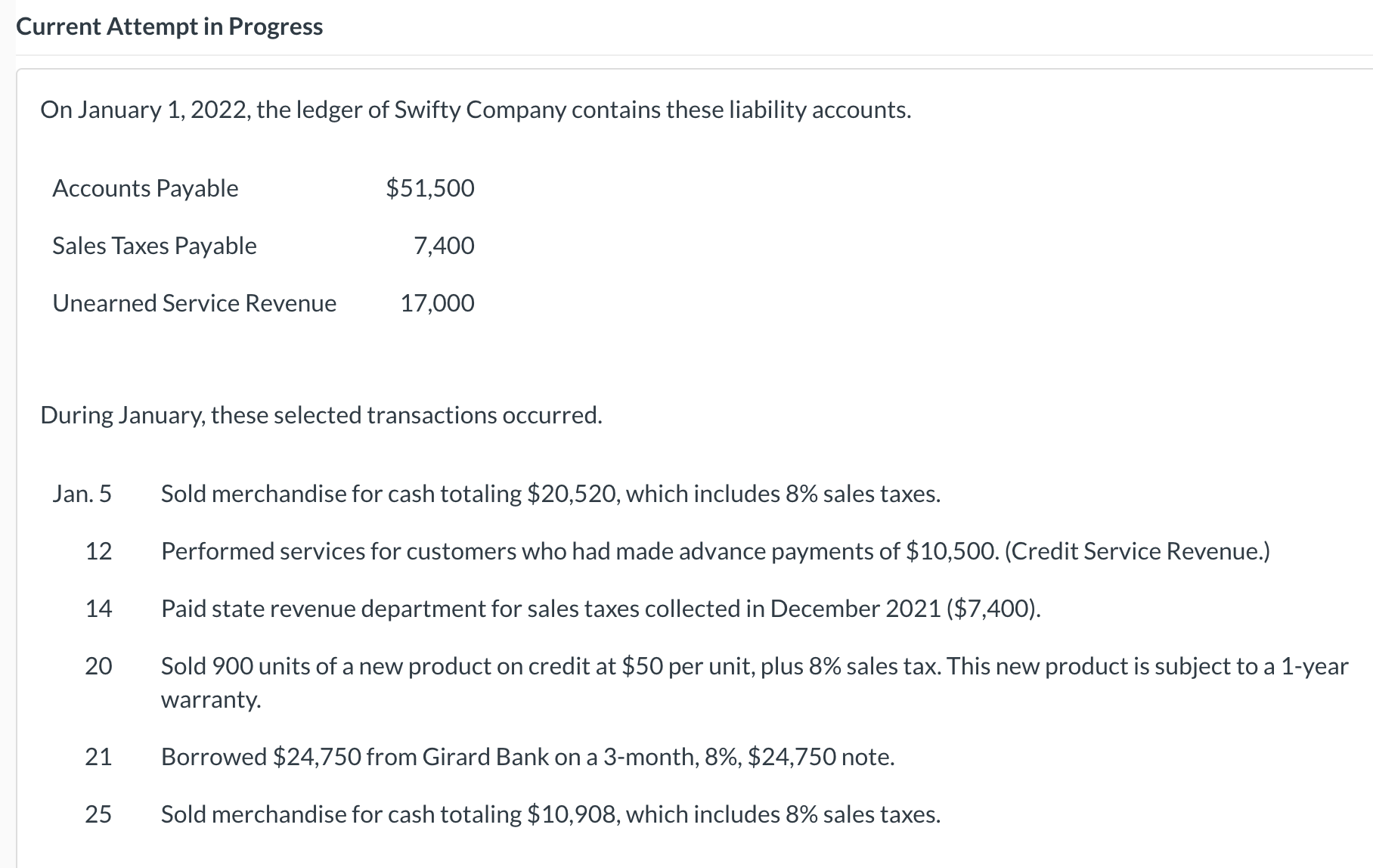Select the Sales Taxes Payable label

pyautogui.click(x=154, y=246)
